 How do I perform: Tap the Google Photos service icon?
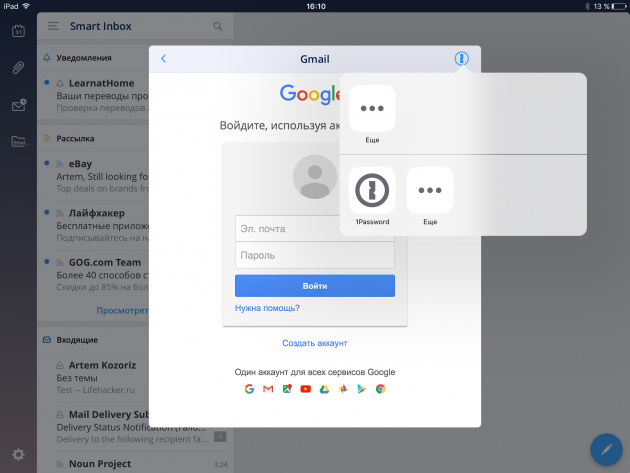pyautogui.click(x=343, y=389)
